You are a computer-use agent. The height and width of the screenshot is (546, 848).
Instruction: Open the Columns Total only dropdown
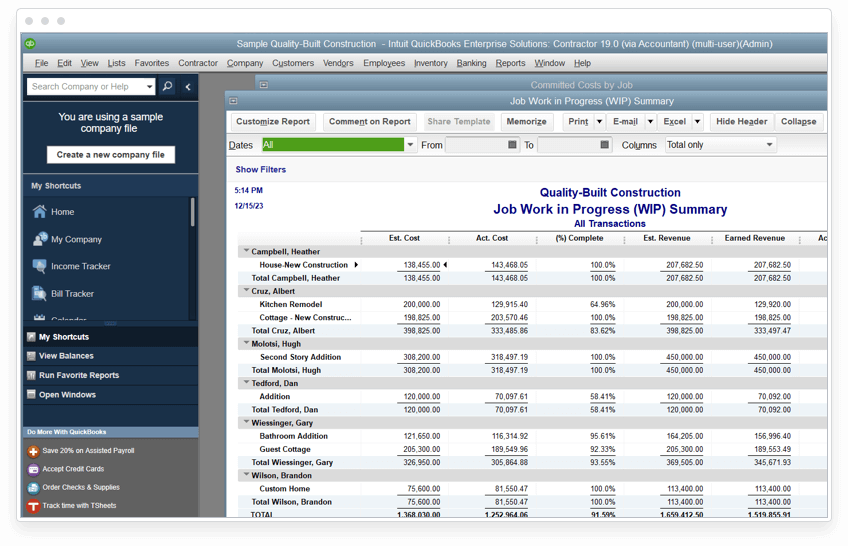coord(769,145)
